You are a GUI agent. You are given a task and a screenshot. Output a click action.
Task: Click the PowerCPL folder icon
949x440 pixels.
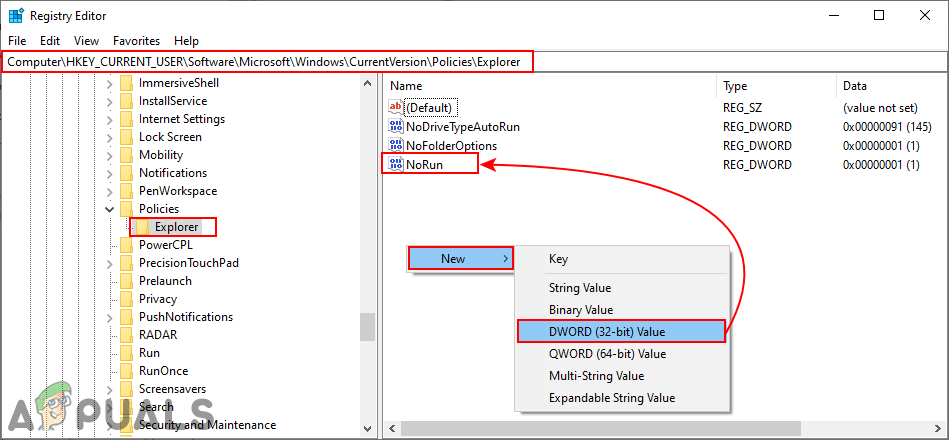point(126,245)
